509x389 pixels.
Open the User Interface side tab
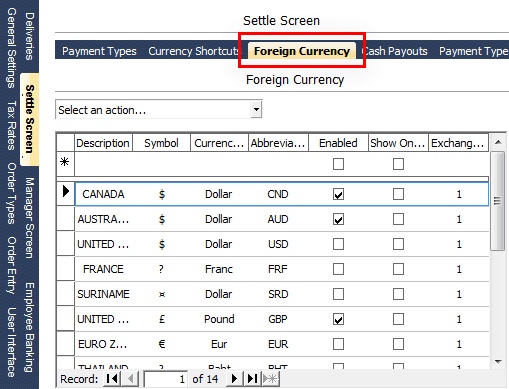11,342
